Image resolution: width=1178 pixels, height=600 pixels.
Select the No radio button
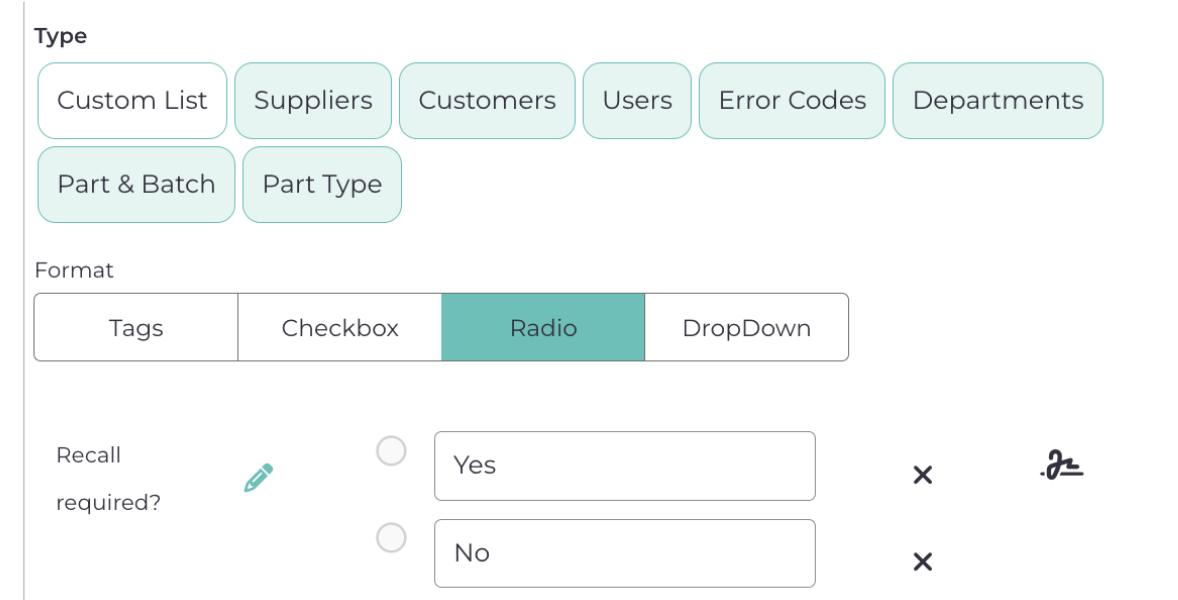pos(391,538)
